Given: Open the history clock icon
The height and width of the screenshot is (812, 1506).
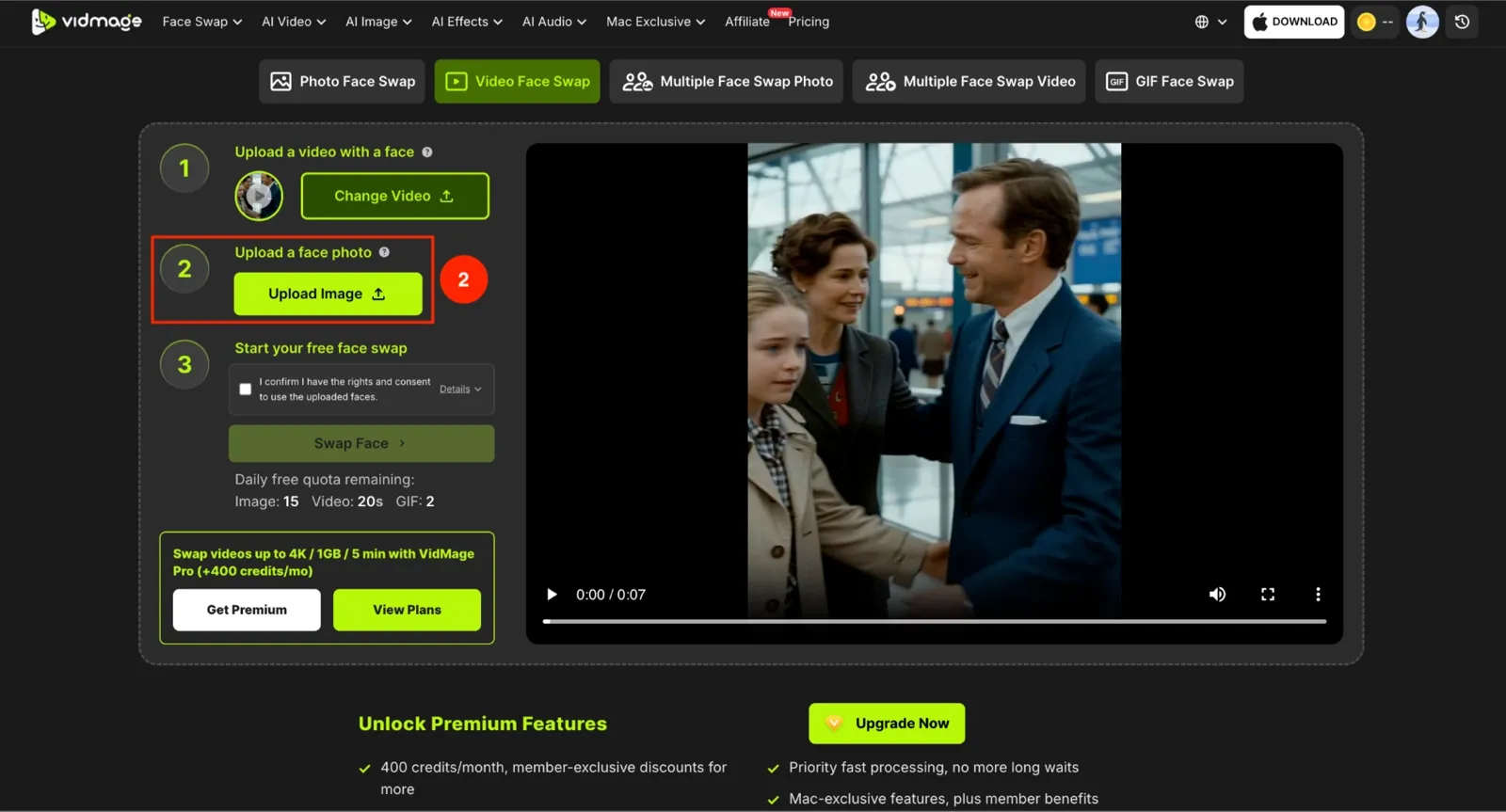Looking at the screenshot, I should pyautogui.click(x=1462, y=22).
